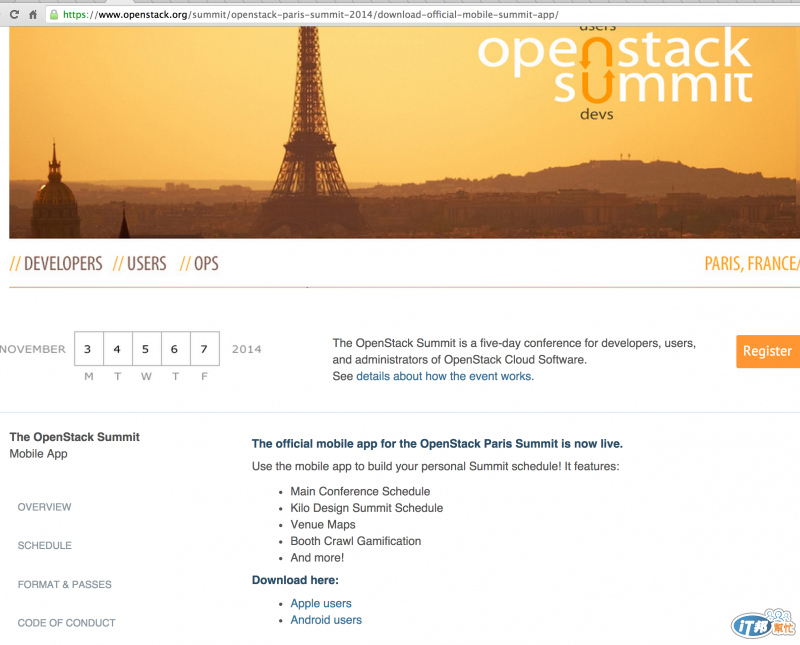Focus the browser address bar URL
The width and height of the screenshot is (800, 645).
(x=310, y=15)
